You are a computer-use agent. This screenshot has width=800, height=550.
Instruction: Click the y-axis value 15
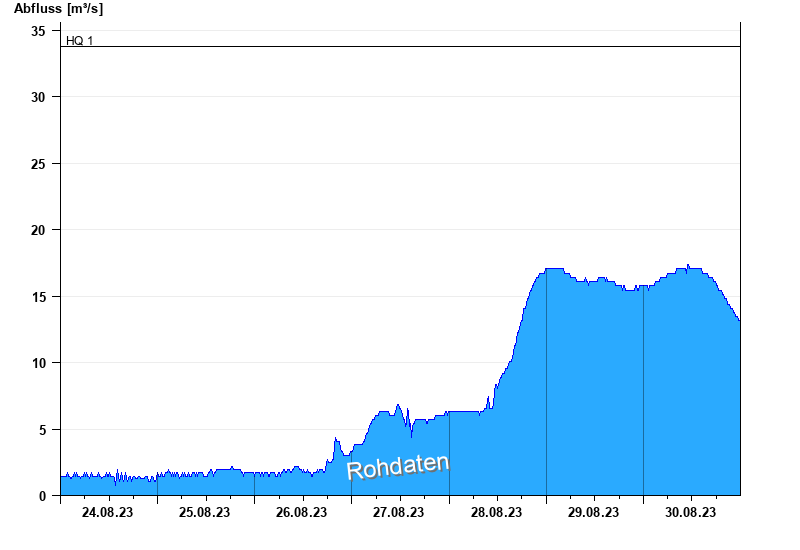[x=38, y=297]
